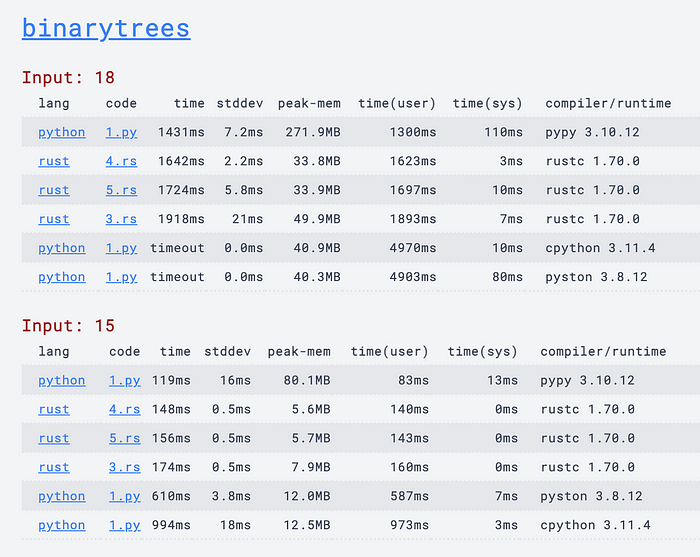Select the 80.1MB peak-mem cell
The width and height of the screenshot is (700, 557).
coord(307,380)
